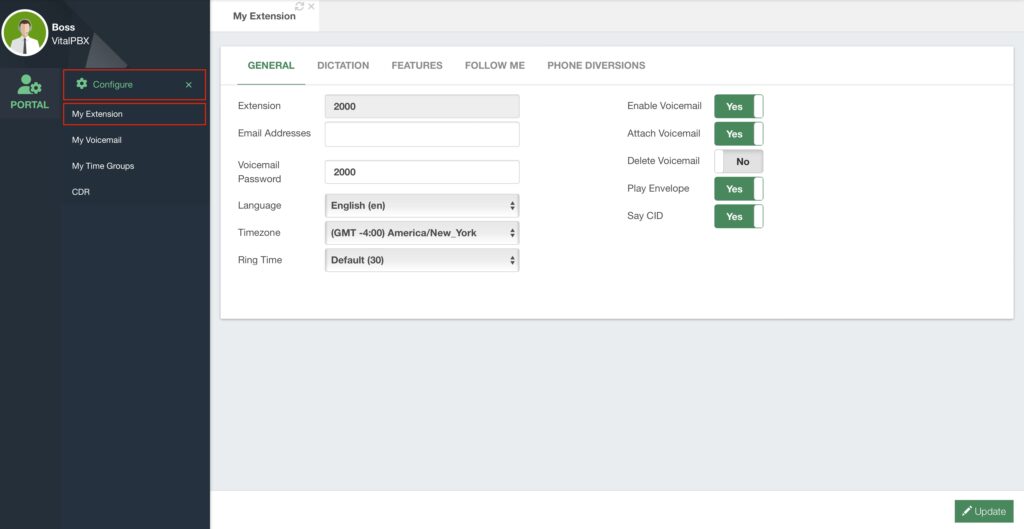
Task: Select the Phone Diversions tab
Action: click(x=596, y=66)
